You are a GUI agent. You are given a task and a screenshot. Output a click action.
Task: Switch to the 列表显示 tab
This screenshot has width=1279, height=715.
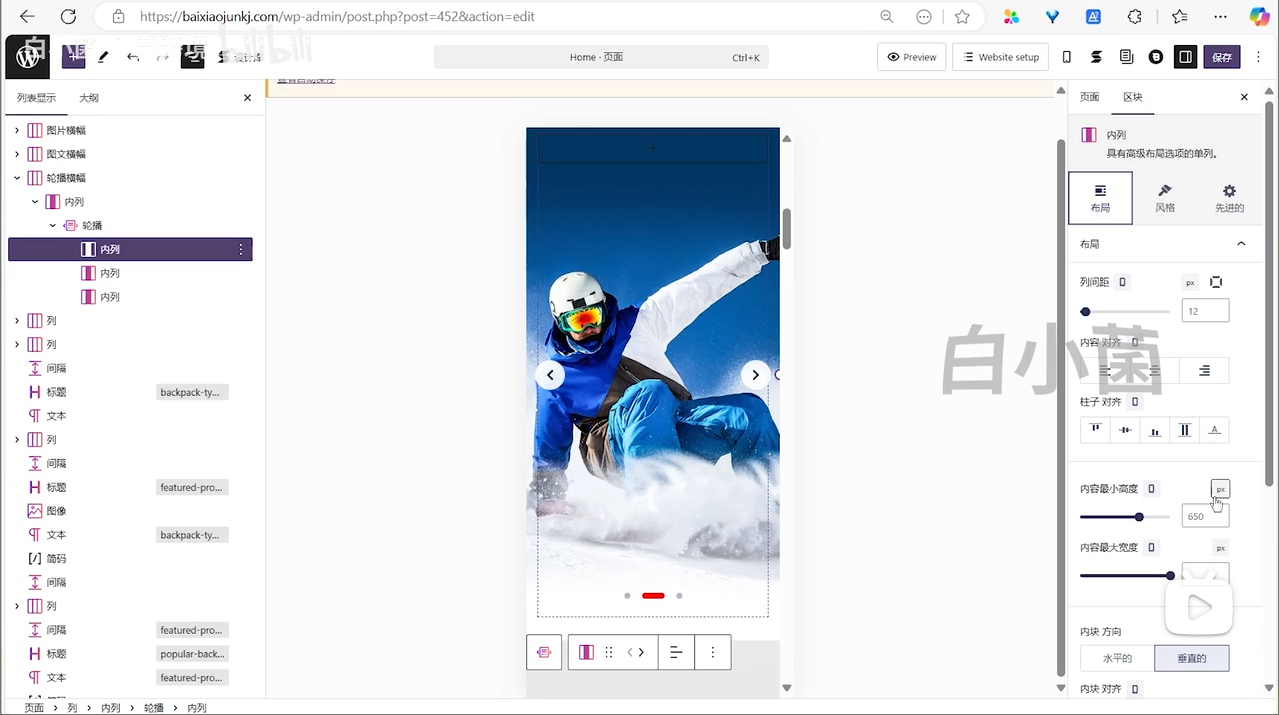coord(36,98)
